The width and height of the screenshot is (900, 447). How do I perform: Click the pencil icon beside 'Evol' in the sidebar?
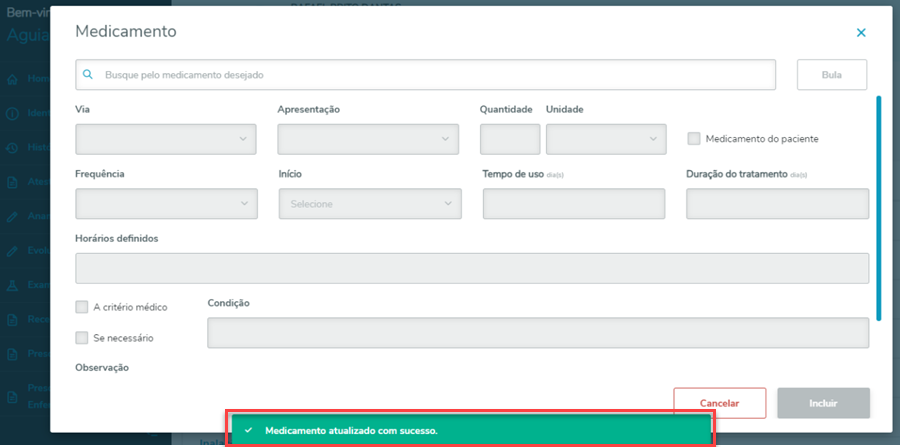tap(12, 251)
